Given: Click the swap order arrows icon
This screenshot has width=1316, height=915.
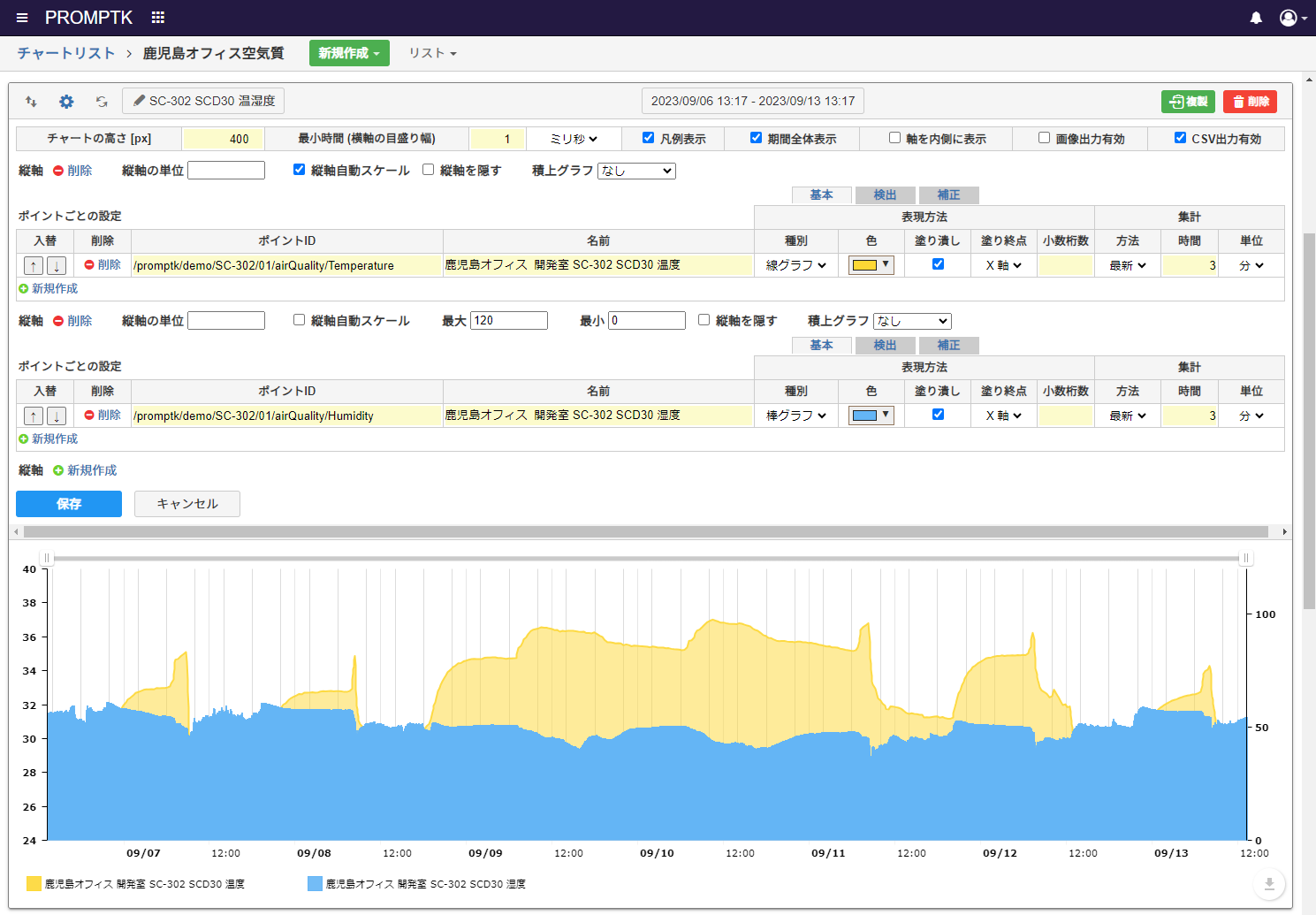Looking at the screenshot, I should [31, 102].
